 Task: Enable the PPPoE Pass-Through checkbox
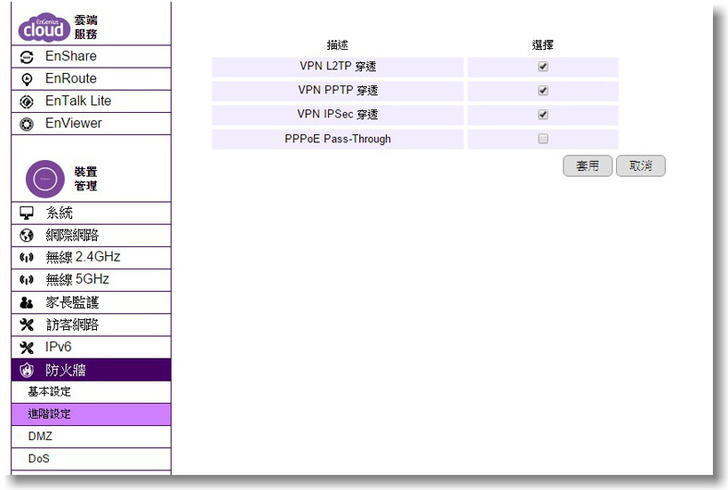(x=543, y=138)
